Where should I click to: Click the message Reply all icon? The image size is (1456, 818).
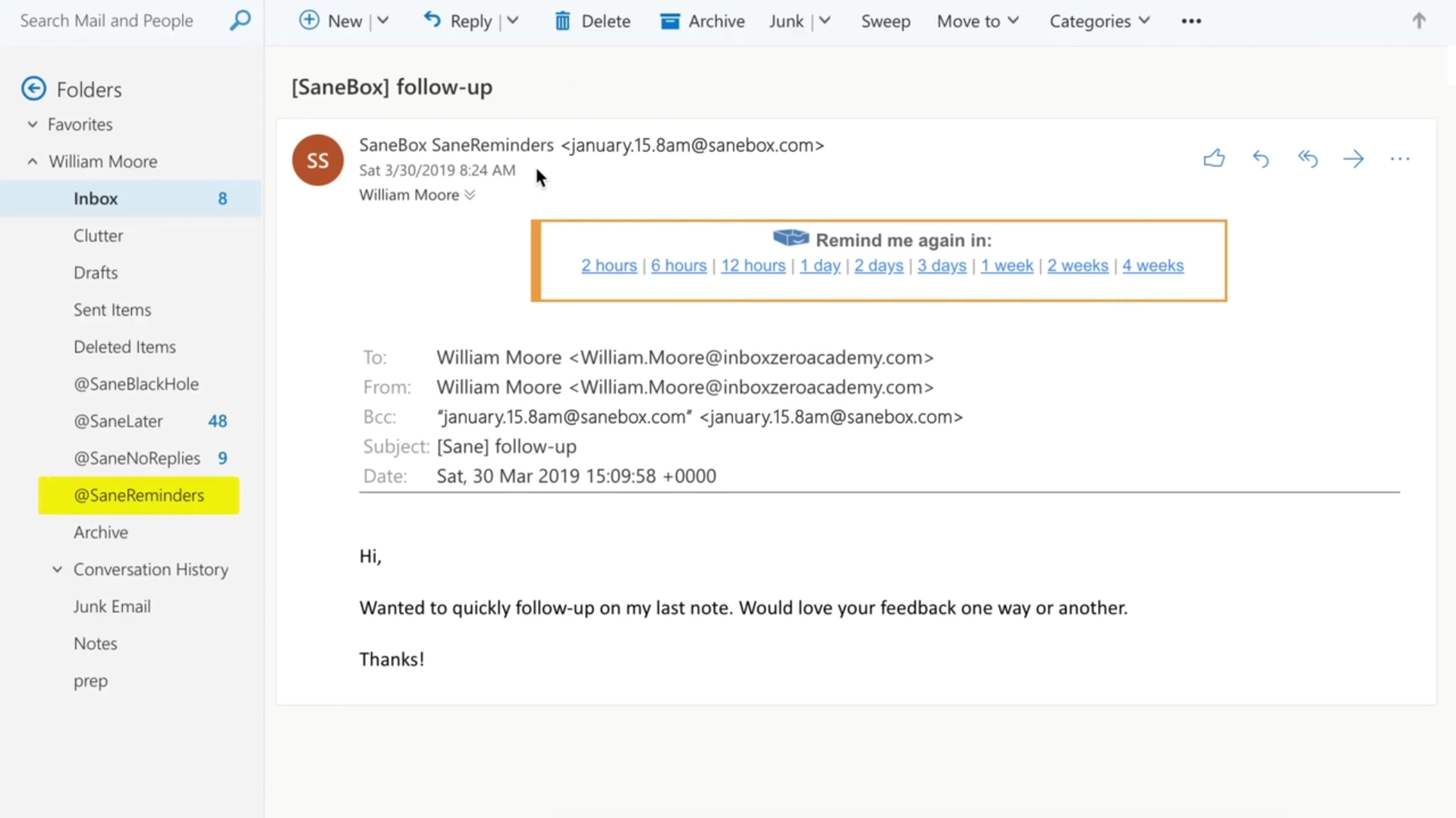[1307, 159]
